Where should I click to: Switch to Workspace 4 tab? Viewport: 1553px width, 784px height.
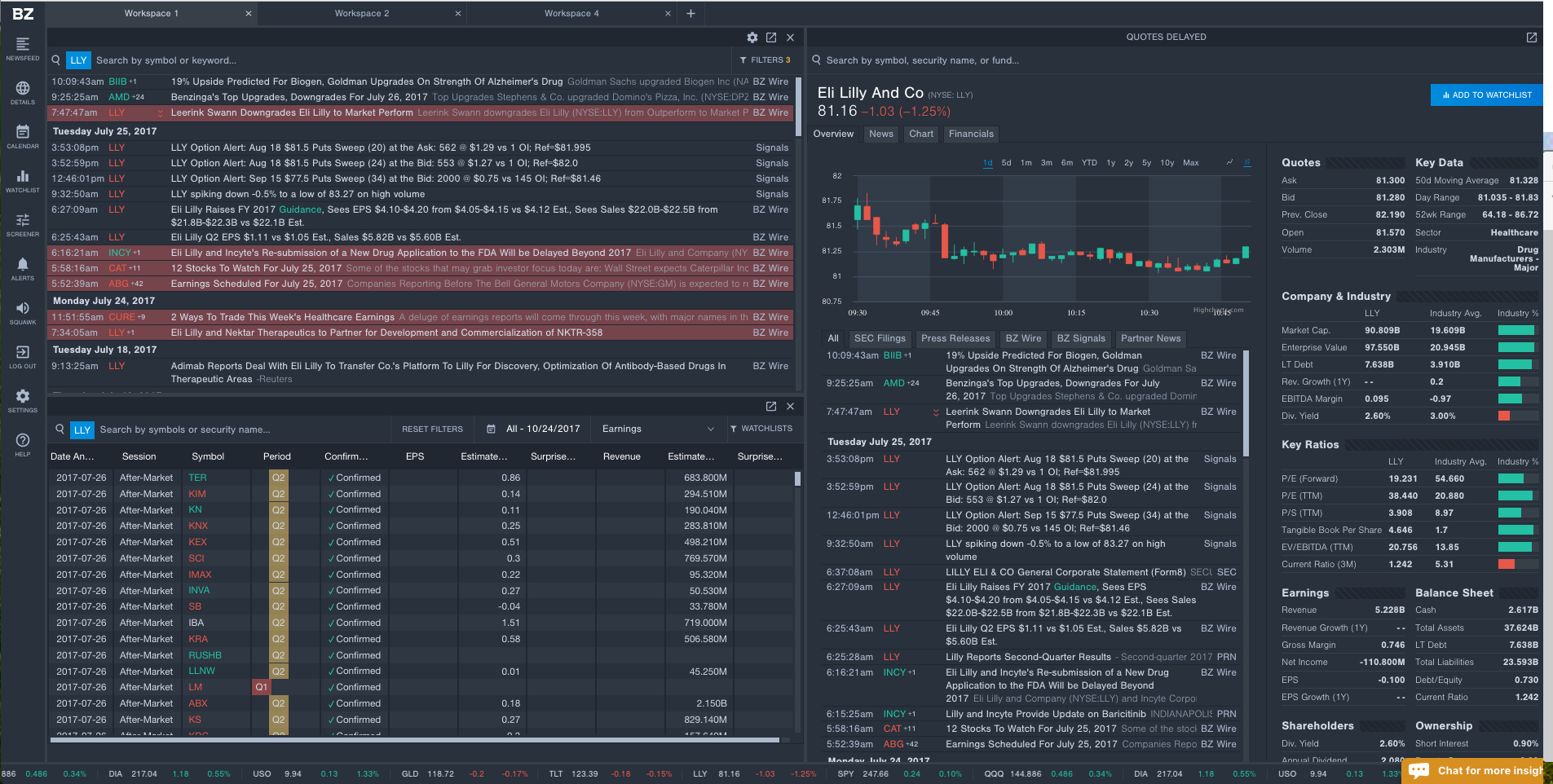point(571,14)
